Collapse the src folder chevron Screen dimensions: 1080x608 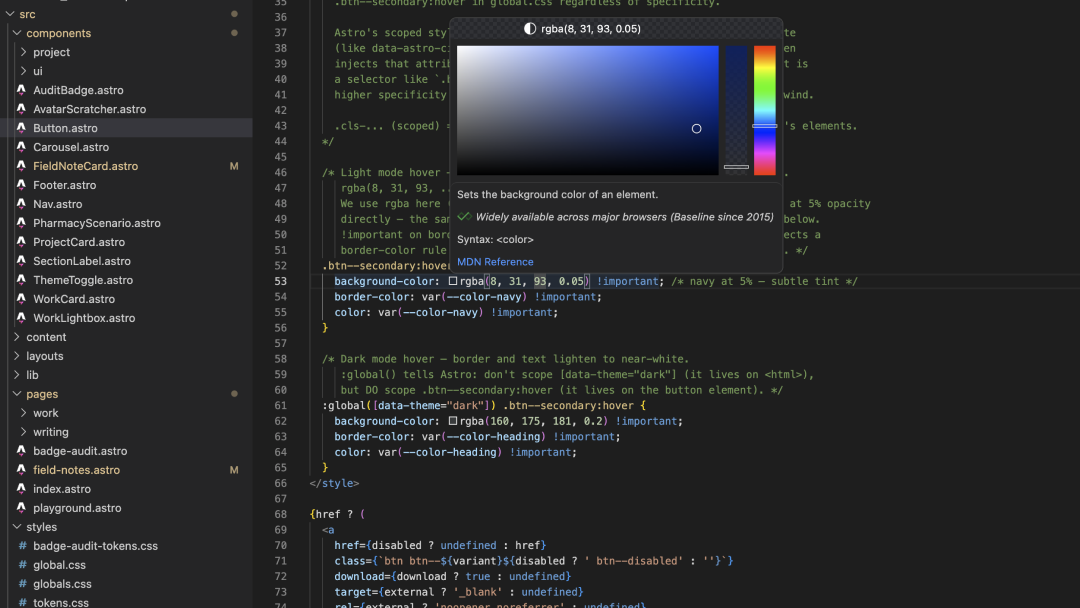[10, 14]
